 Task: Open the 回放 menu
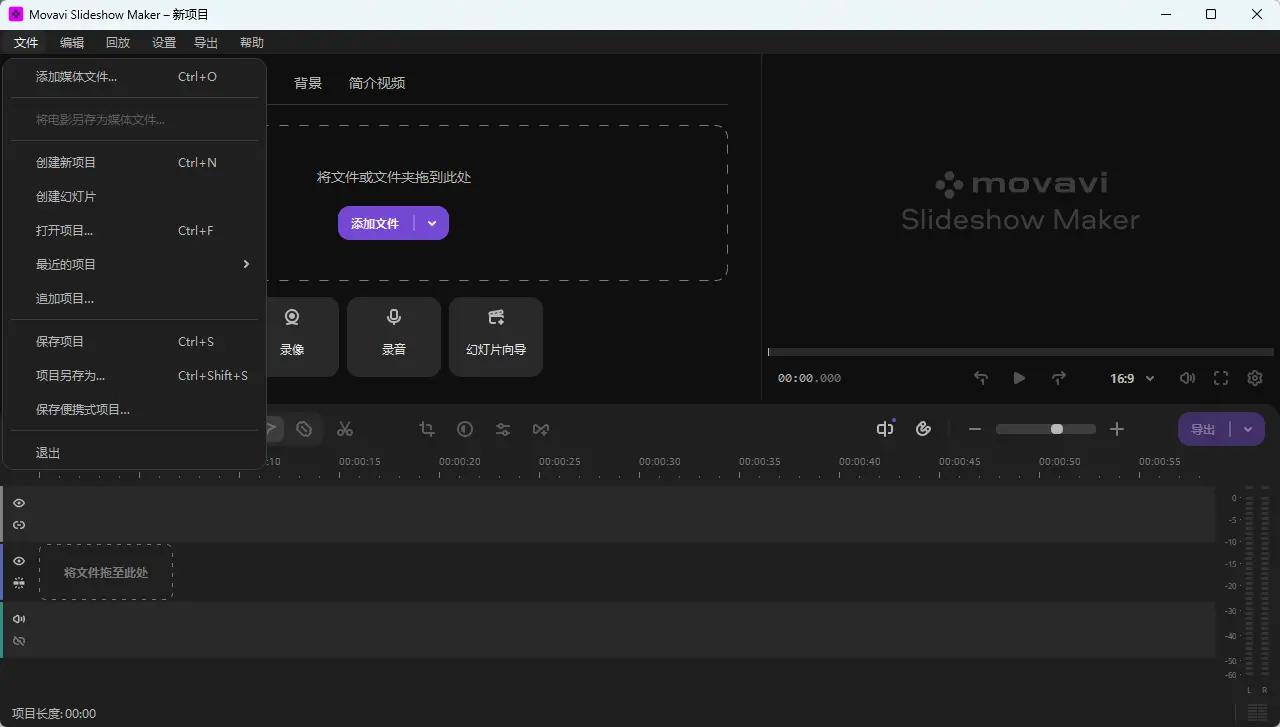tap(118, 42)
